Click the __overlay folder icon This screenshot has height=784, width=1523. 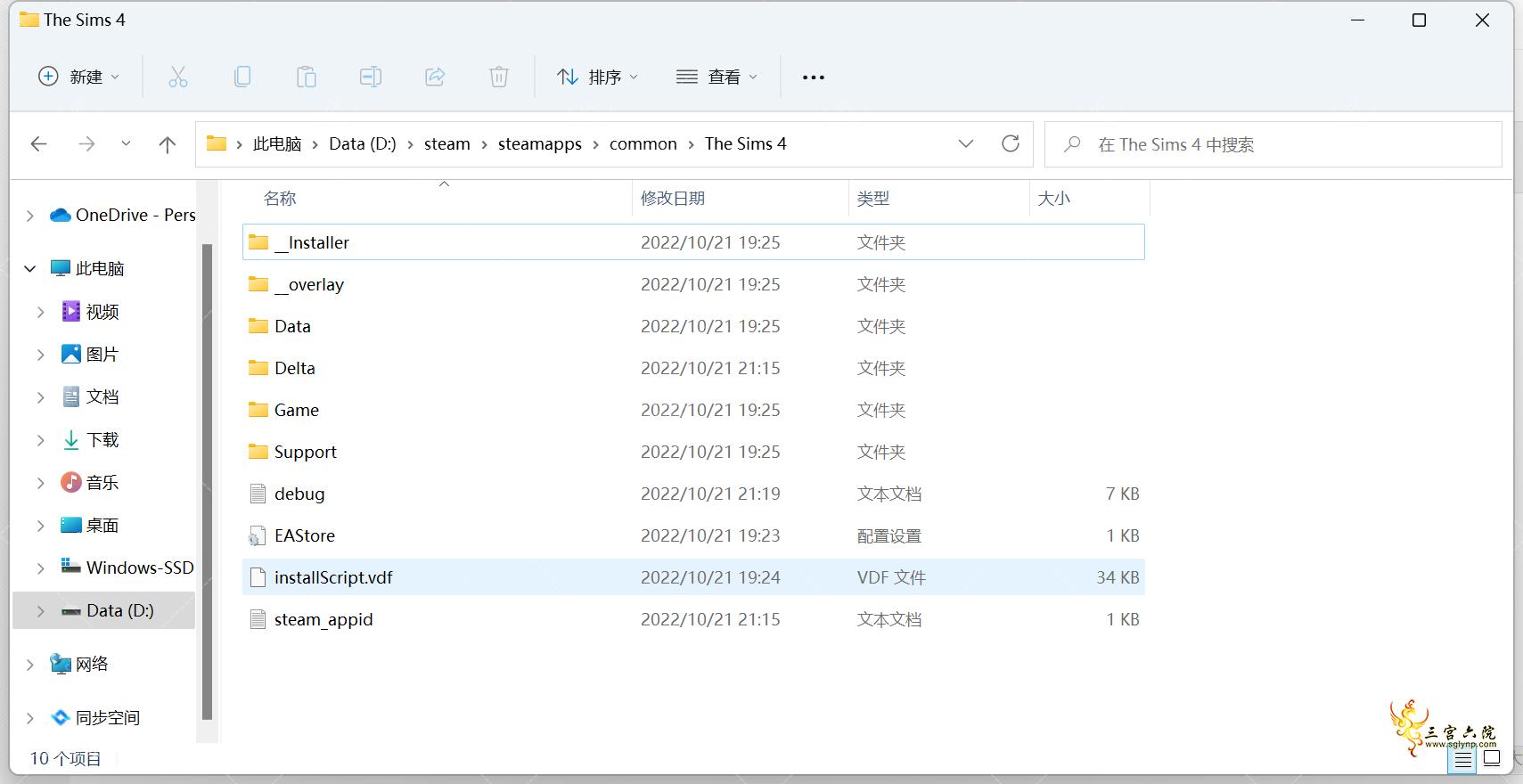258,284
